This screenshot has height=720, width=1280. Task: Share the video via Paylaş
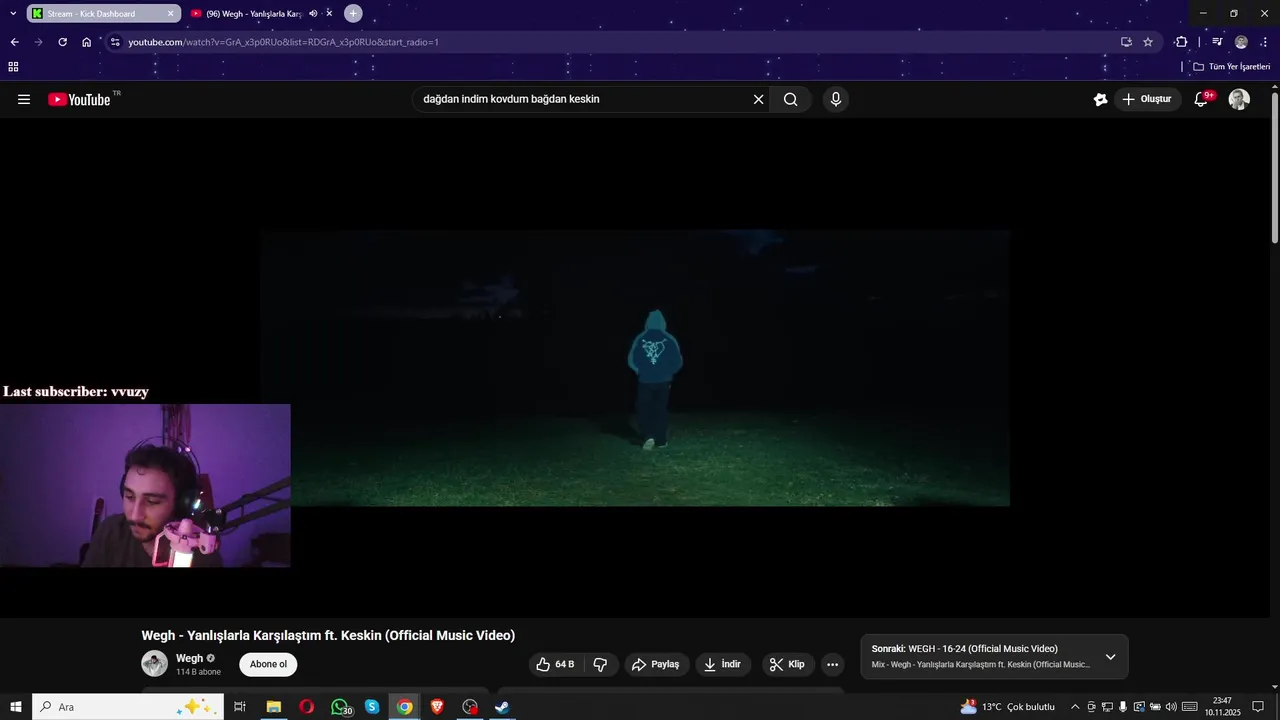point(655,664)
